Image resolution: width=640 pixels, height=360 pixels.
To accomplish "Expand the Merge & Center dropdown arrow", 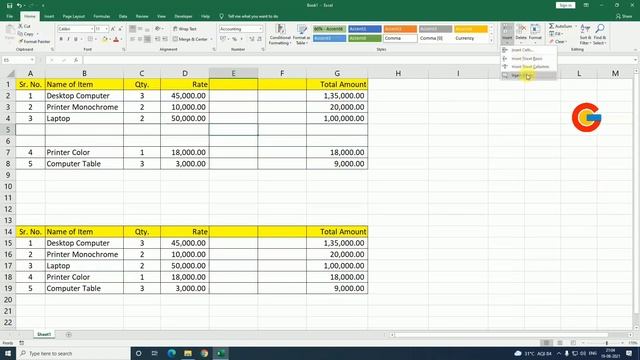I will [211, 39].
